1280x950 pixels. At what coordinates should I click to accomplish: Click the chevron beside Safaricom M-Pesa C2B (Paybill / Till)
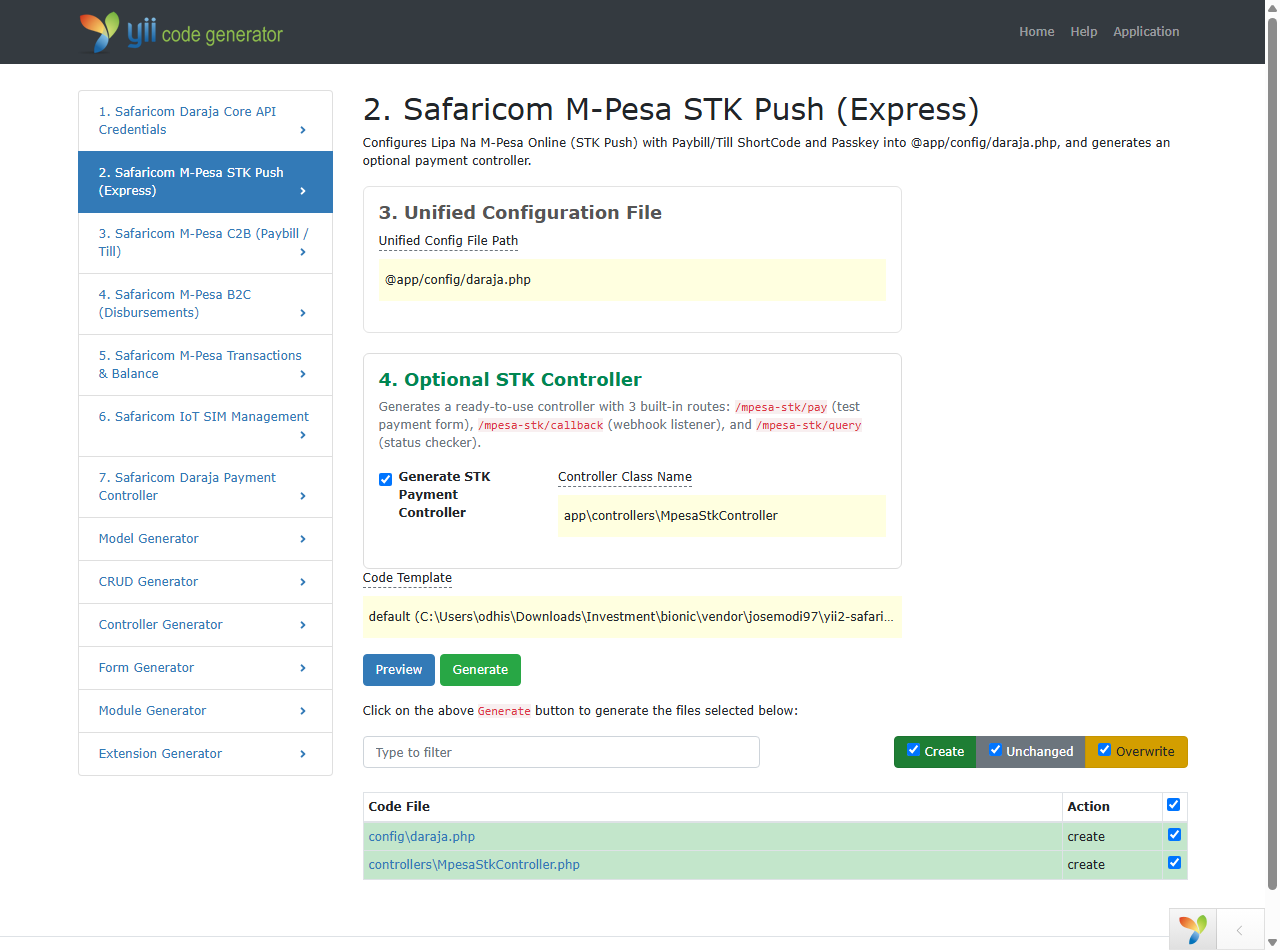point(303,252)
